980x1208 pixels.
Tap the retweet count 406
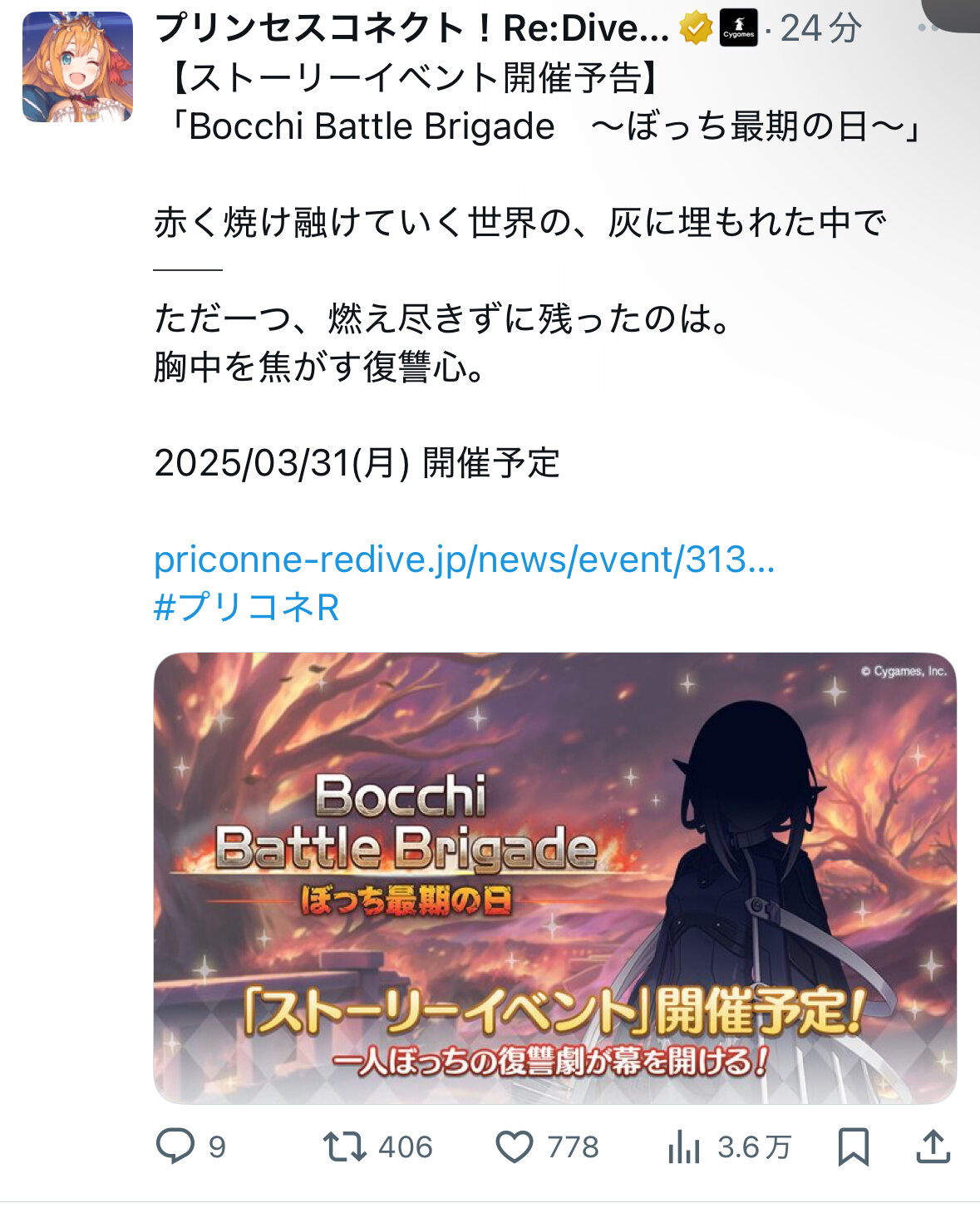406,1148
